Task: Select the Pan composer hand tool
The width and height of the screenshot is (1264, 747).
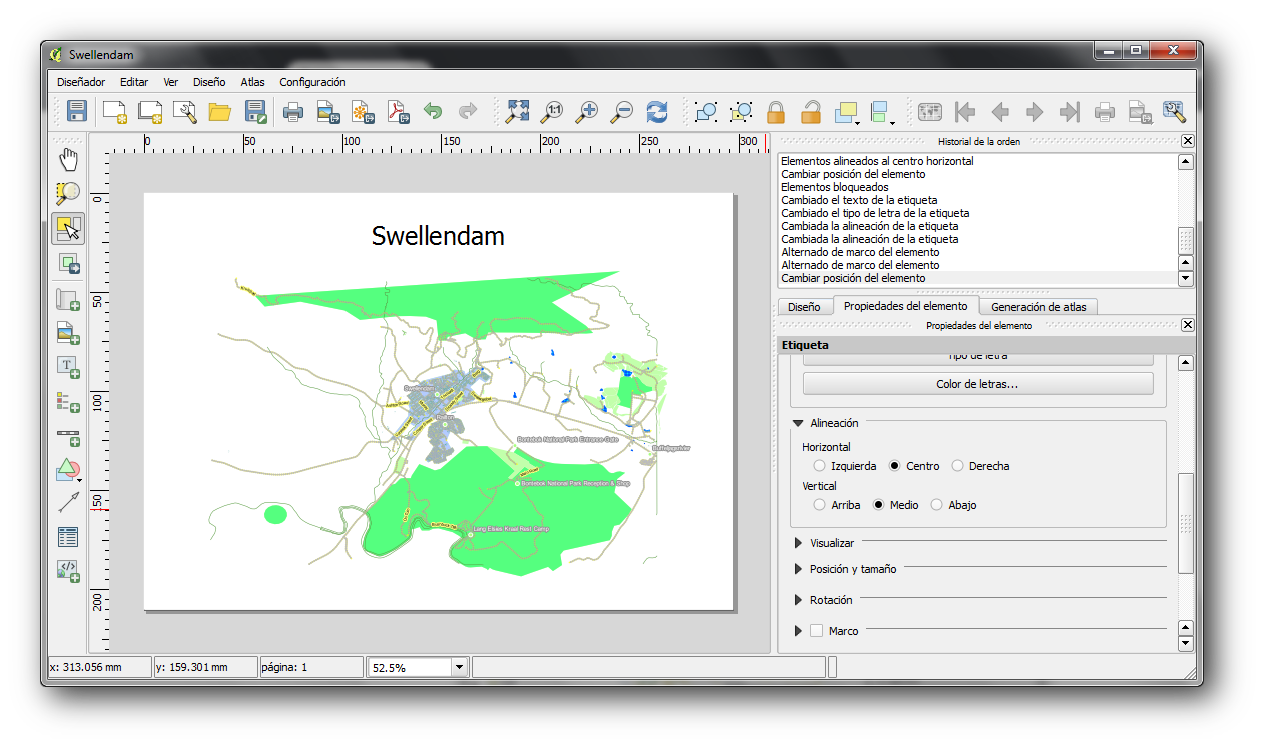Action: point(68,159)
